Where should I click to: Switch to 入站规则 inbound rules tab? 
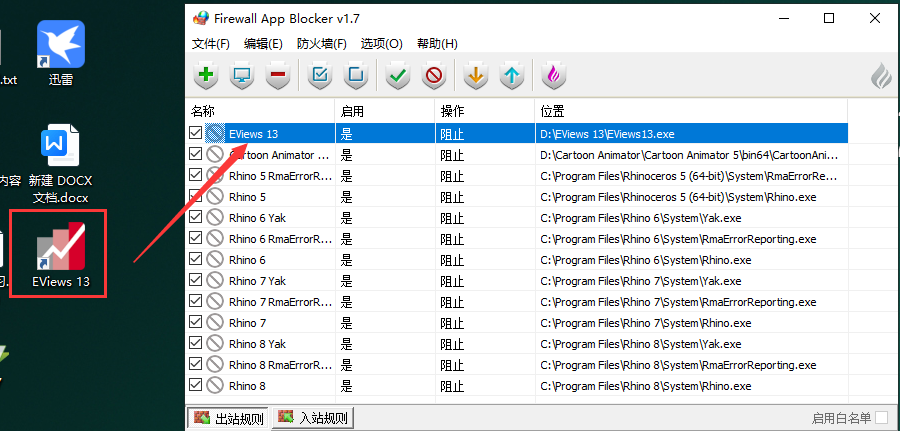click(x=314, y=418)
